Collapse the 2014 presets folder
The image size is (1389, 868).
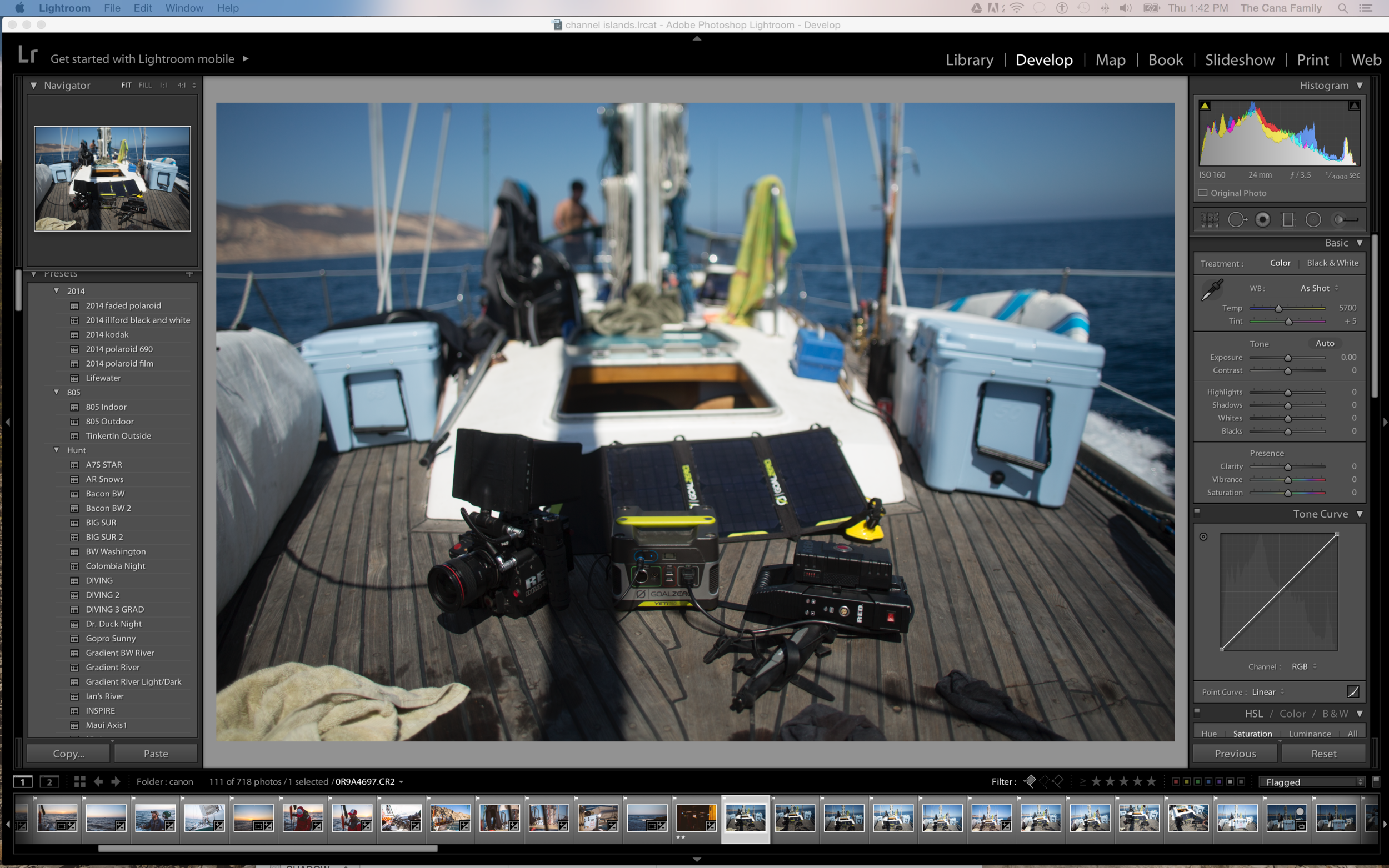coord(56,290)
